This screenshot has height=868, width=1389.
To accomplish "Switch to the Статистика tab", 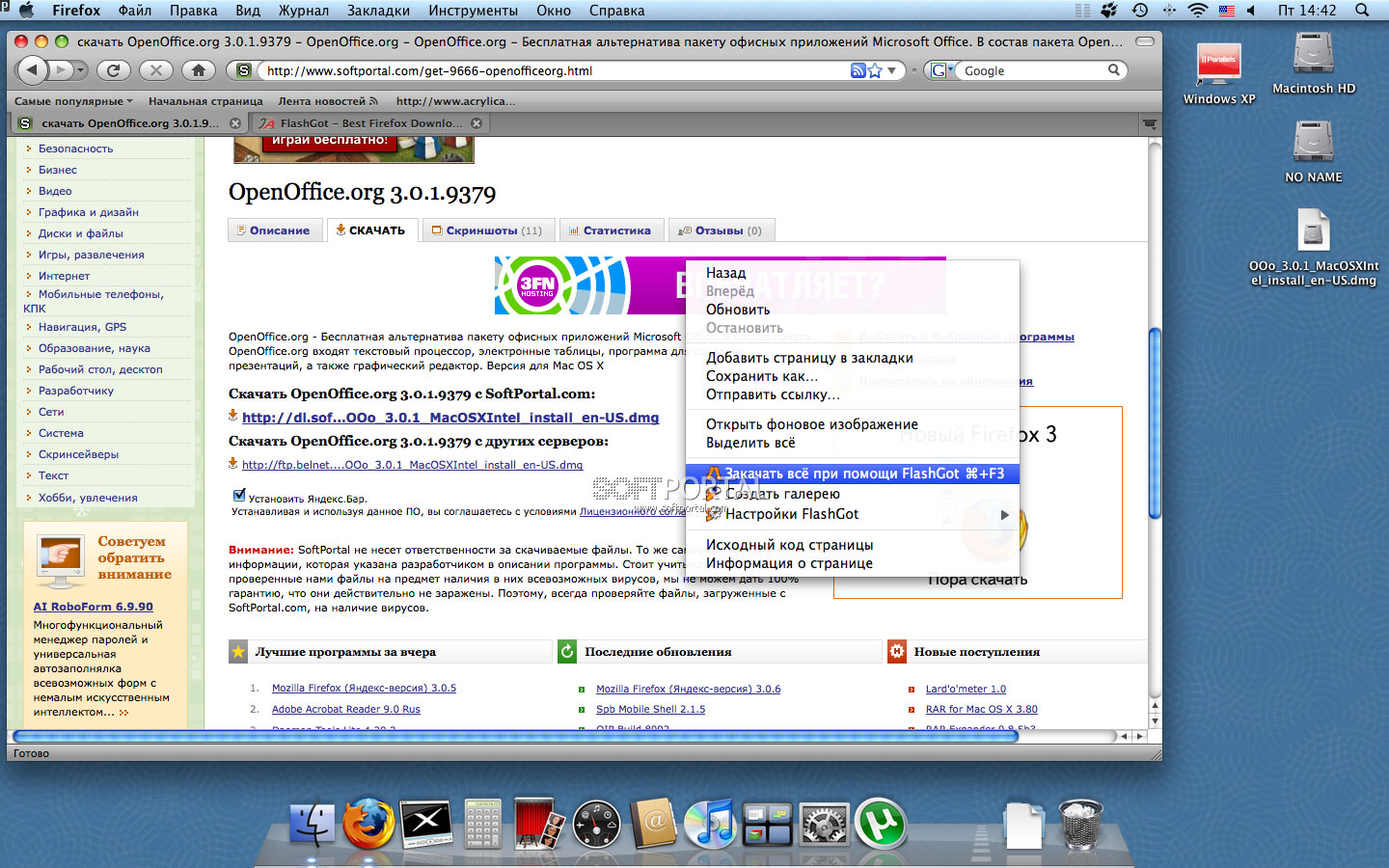I will pyautogui.click(x=611, y=231).
